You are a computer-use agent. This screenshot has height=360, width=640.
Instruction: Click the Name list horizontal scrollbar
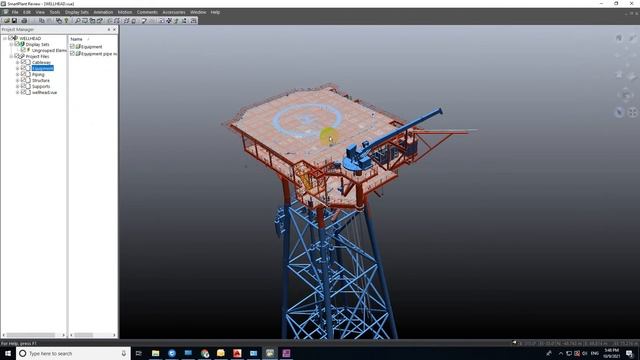tap(93, 335)
